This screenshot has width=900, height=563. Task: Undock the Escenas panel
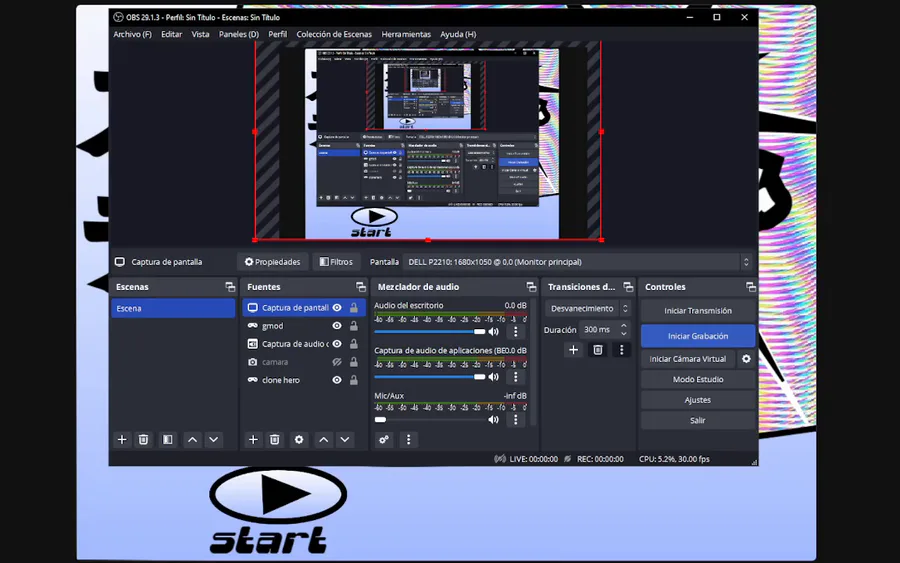click(230, 287)
